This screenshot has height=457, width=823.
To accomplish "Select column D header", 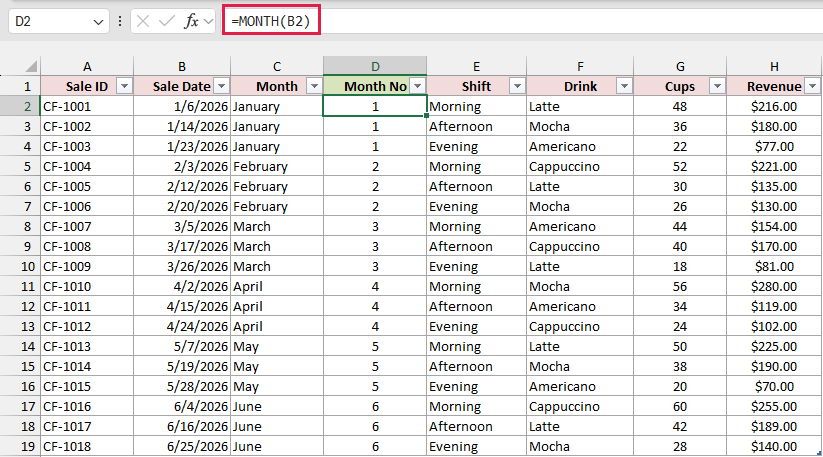I will click(375, 67).
